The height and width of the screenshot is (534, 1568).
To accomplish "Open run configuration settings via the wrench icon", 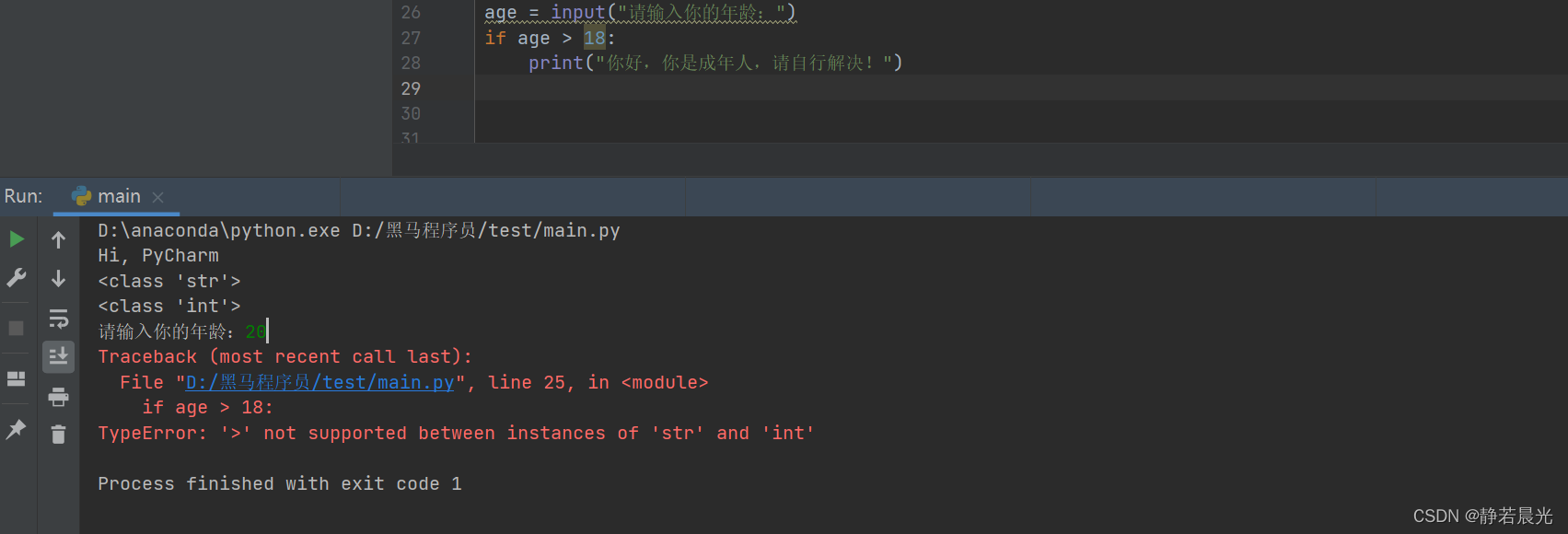I will click(17, 278).
